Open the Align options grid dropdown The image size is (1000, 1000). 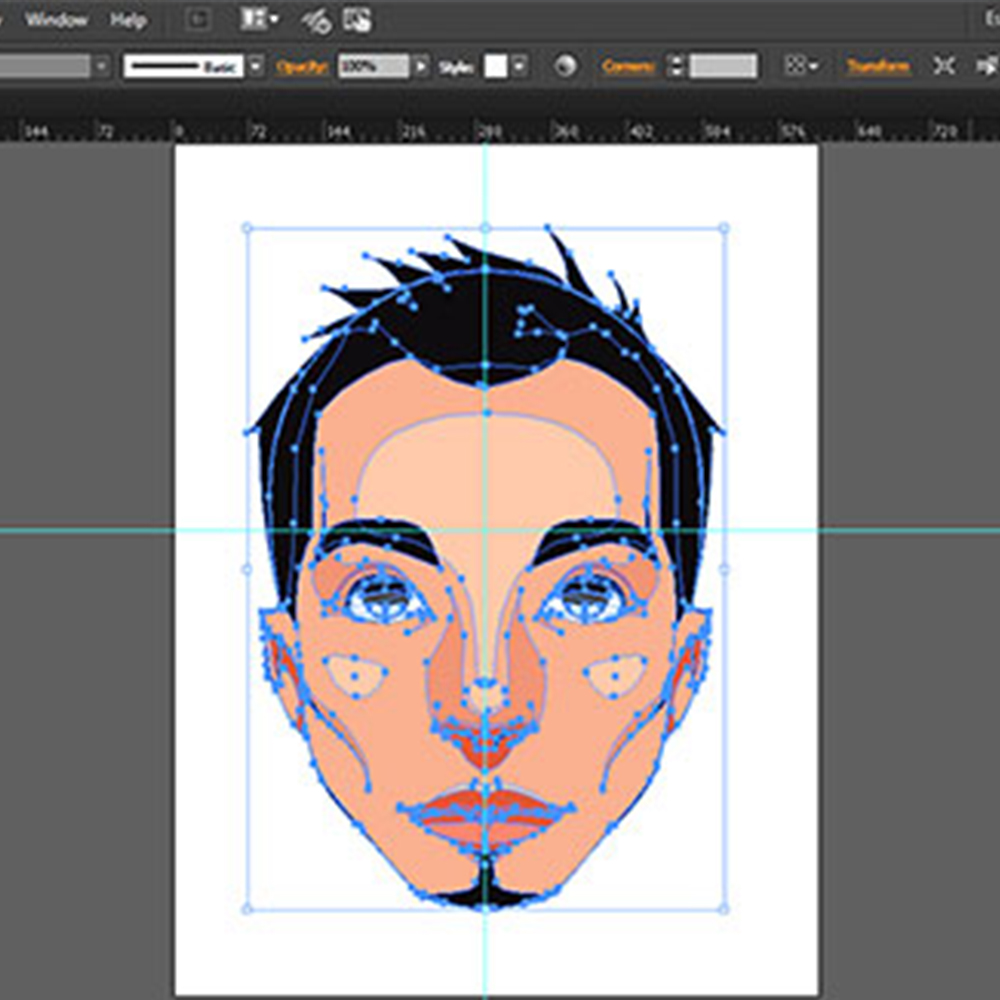coord(802,65)
